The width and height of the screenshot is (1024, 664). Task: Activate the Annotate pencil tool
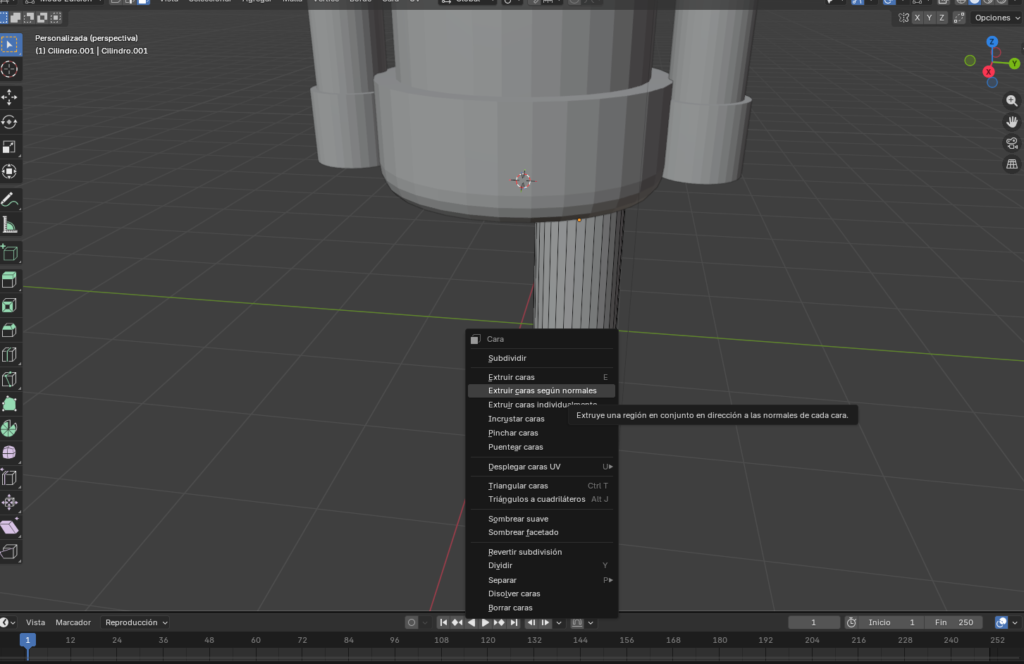click(10, 200)
